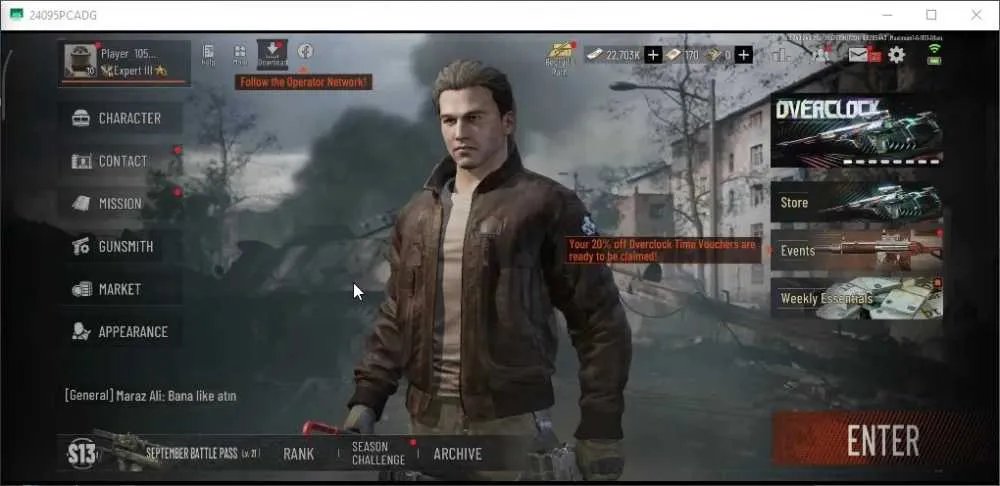Click the Operator Network social icon
This screenshot has width=1000, height=486.
305,52
